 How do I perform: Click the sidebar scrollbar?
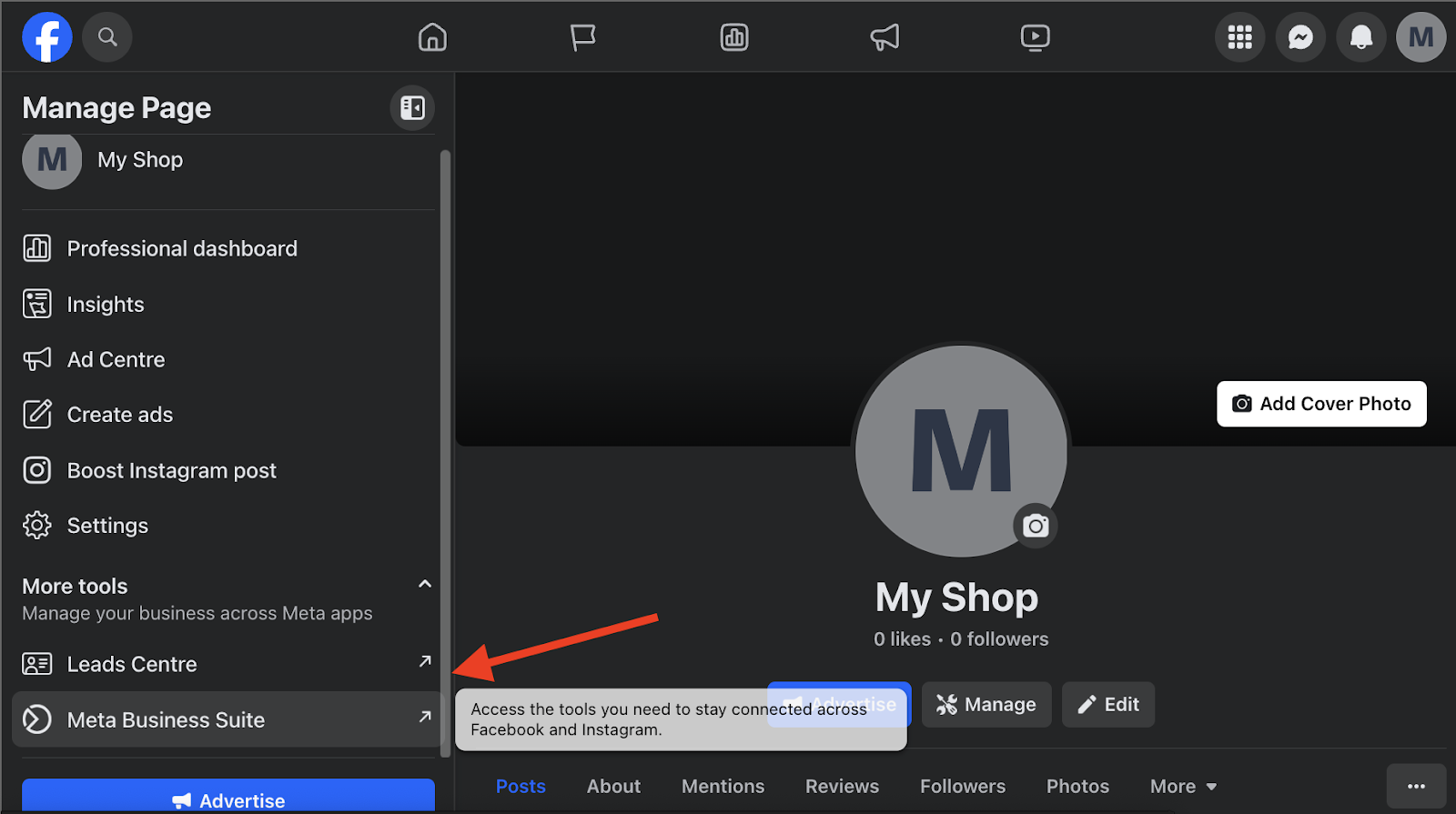[x=445, y=453]
